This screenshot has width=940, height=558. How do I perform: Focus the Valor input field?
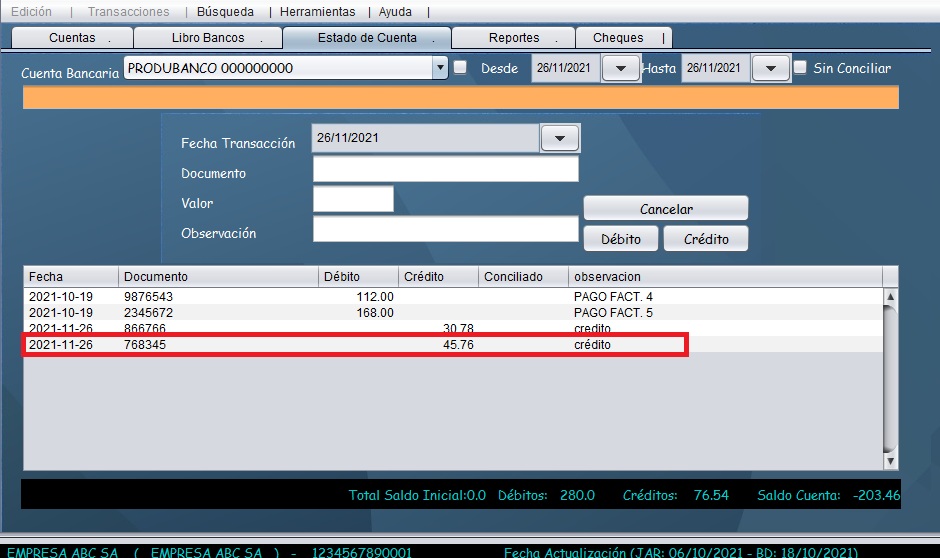click(x=353, y=200)
